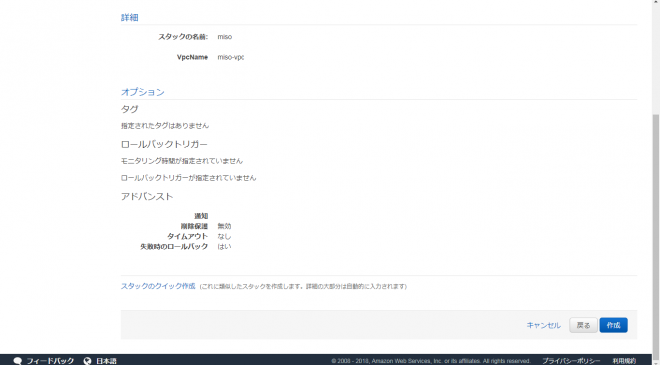The height and width of the screenshot is (365, 660).
Task: Select text ロールバックトリガーが指定されていません
Action: click(x=189, y=178)
